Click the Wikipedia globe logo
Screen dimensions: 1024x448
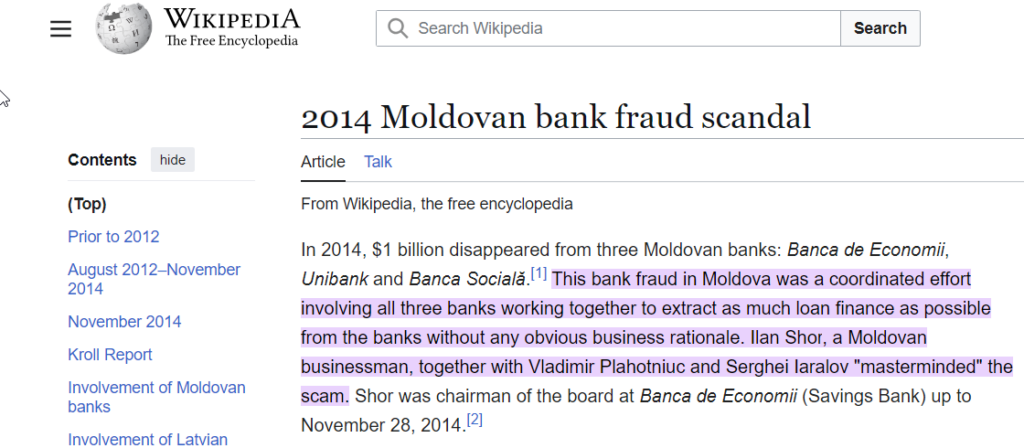(x=123, y=28)
